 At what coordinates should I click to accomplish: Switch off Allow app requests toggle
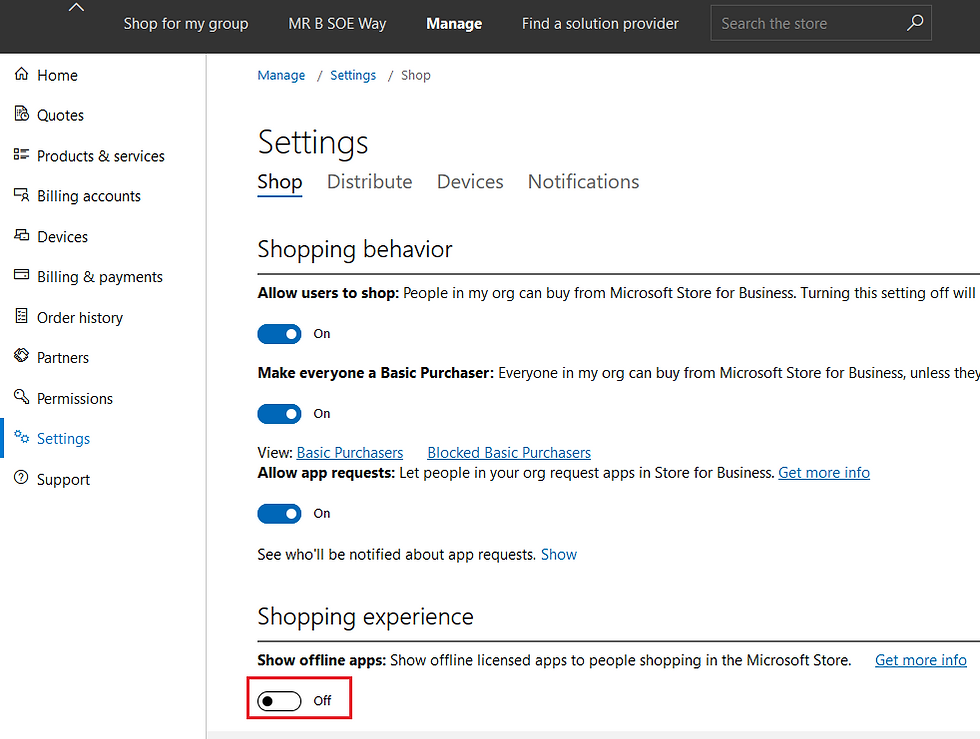point(279,514)
